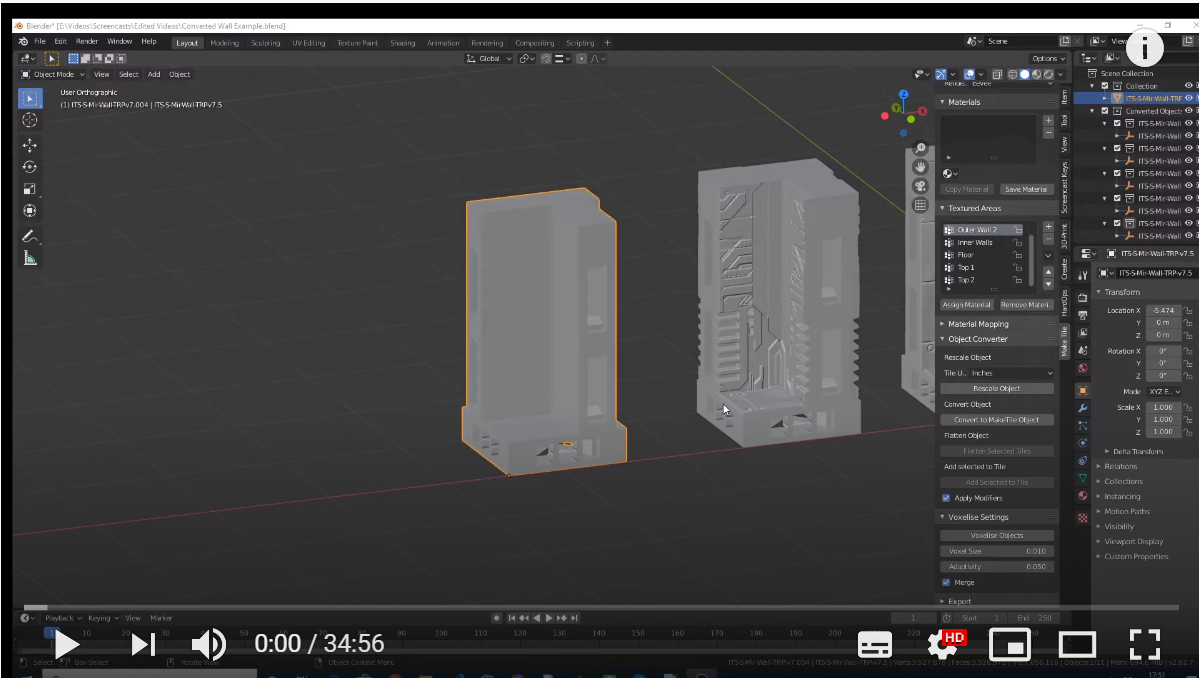Activate the Measure tool icon
This screenshot has height=678, width=1199.
(30, 259)
